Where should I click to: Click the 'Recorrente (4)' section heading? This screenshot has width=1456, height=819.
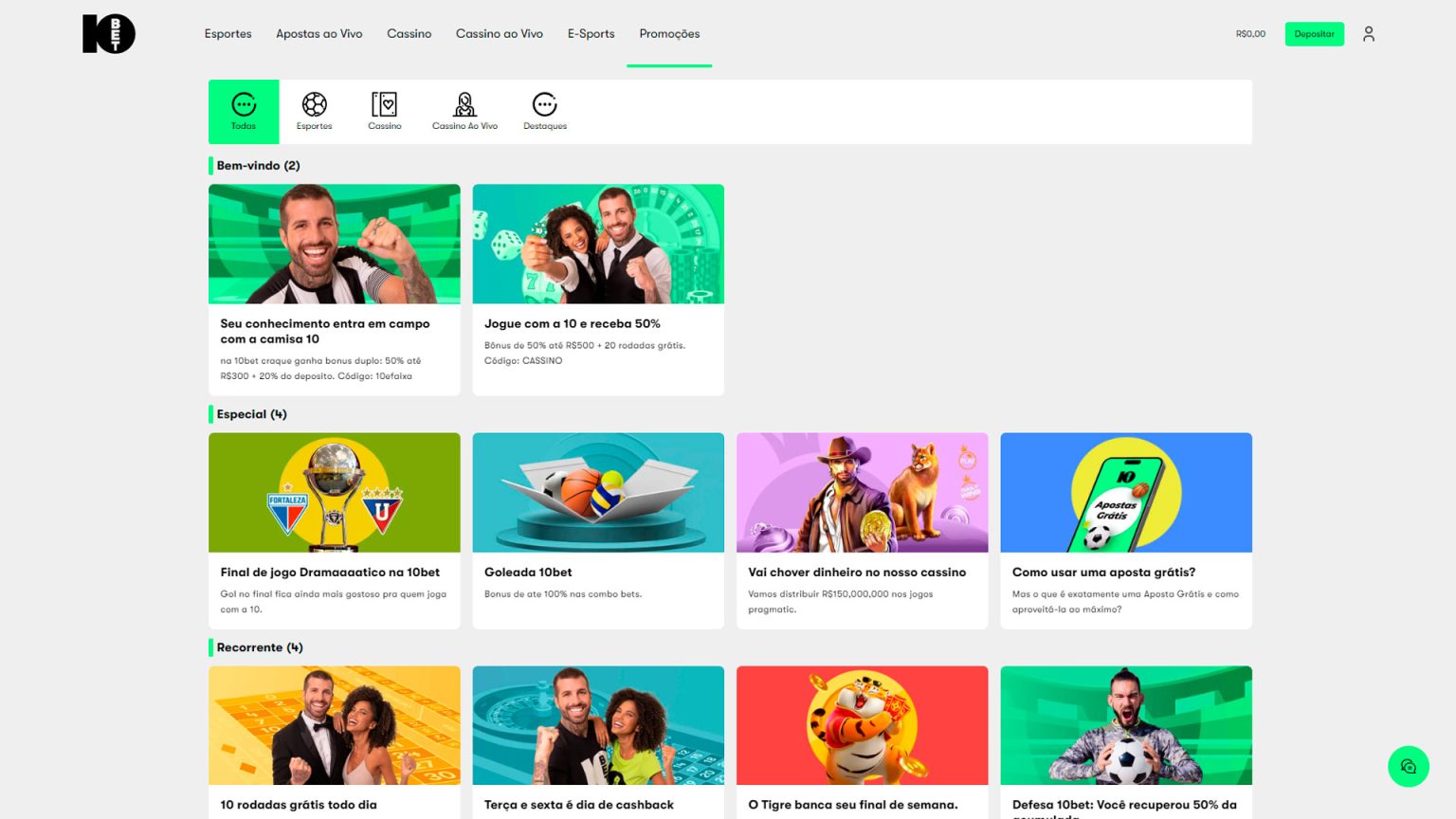(x=260, y=647)
